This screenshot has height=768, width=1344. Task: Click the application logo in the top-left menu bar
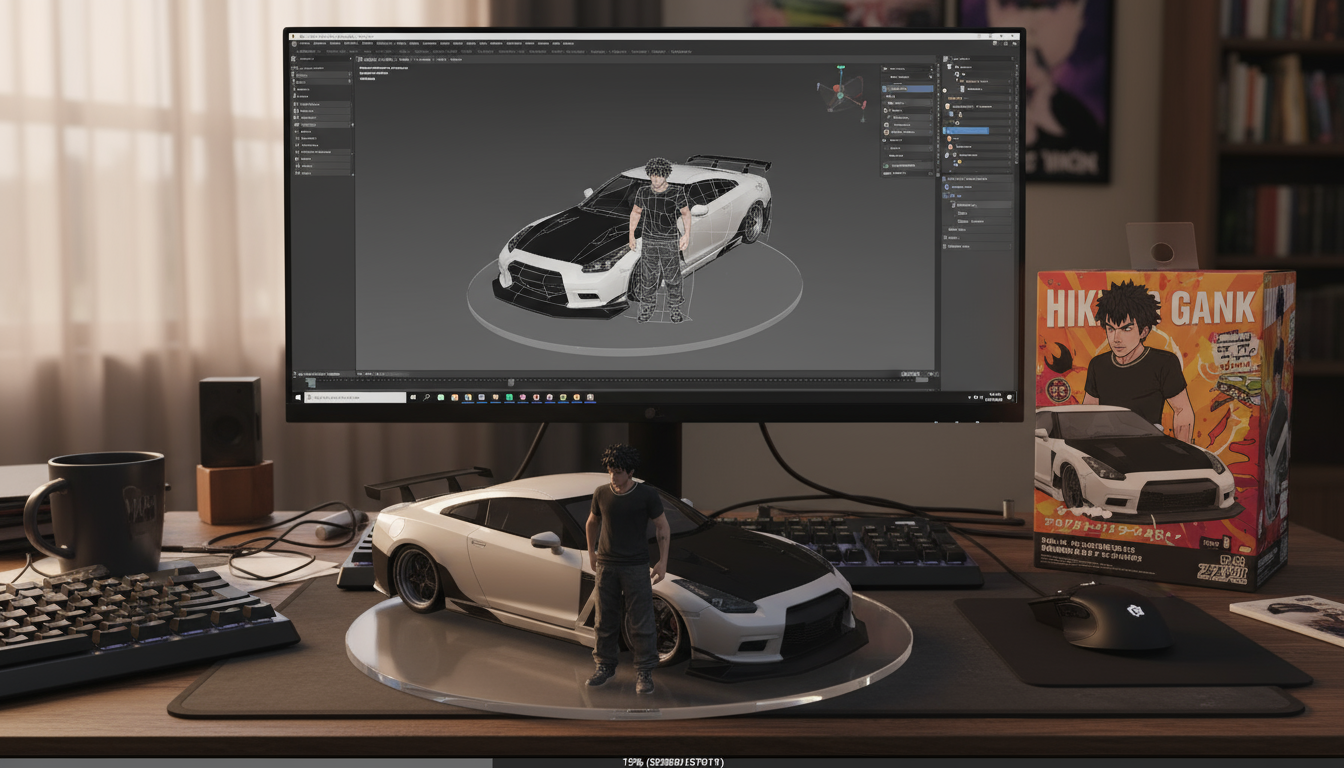pyautogui.click(x=295, y=44)
